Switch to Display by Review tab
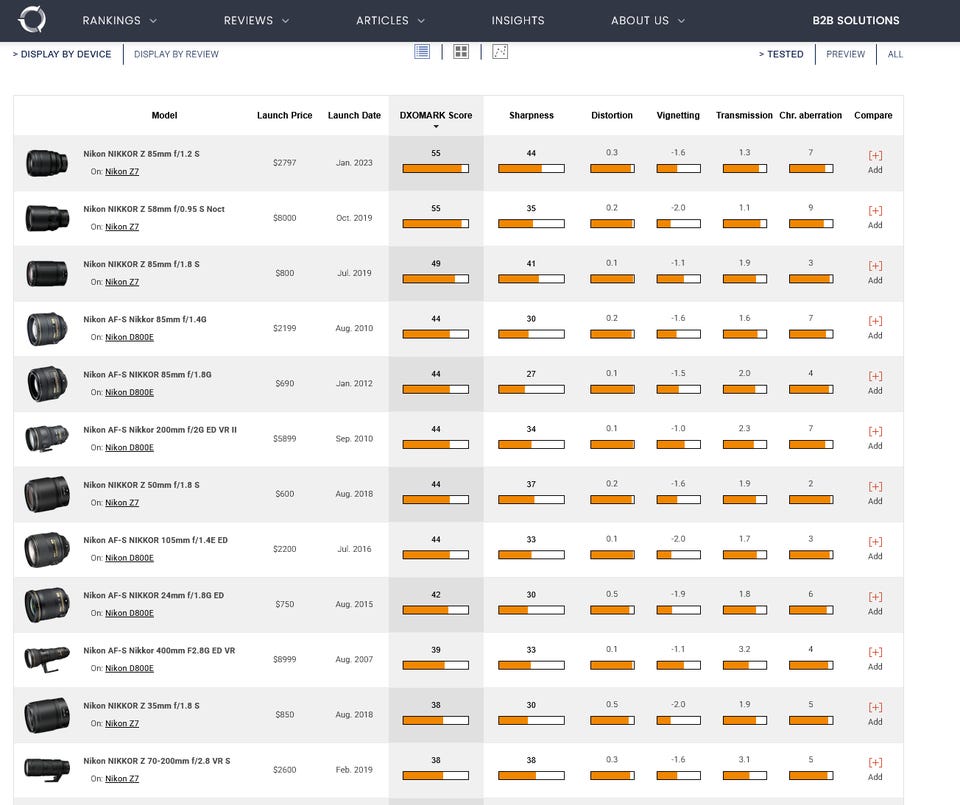The image size is (960, 805). point(176,54)
